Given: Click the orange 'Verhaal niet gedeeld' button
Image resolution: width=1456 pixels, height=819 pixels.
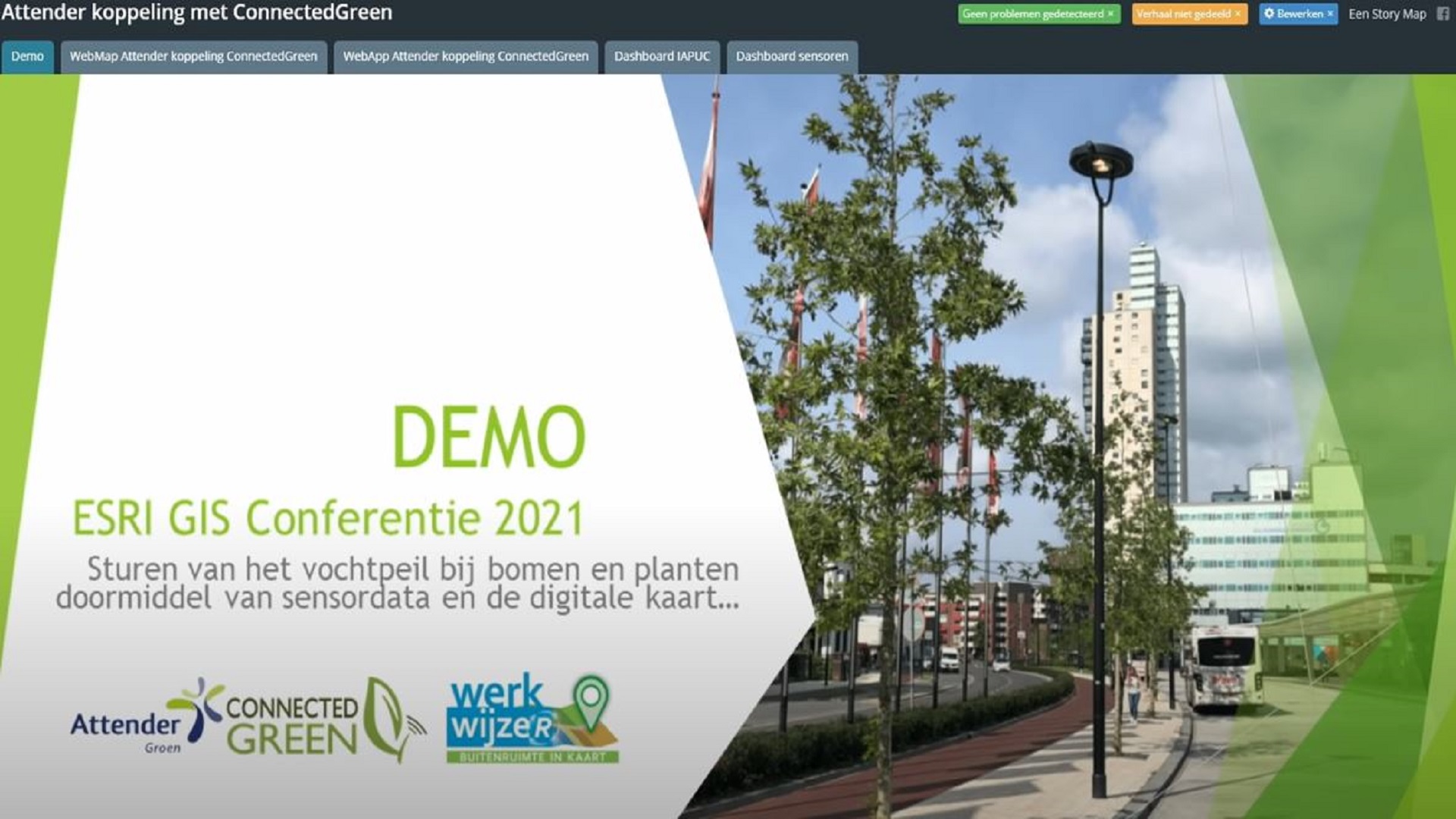Looking at the screenshot, I should (x=1183, y=14).
